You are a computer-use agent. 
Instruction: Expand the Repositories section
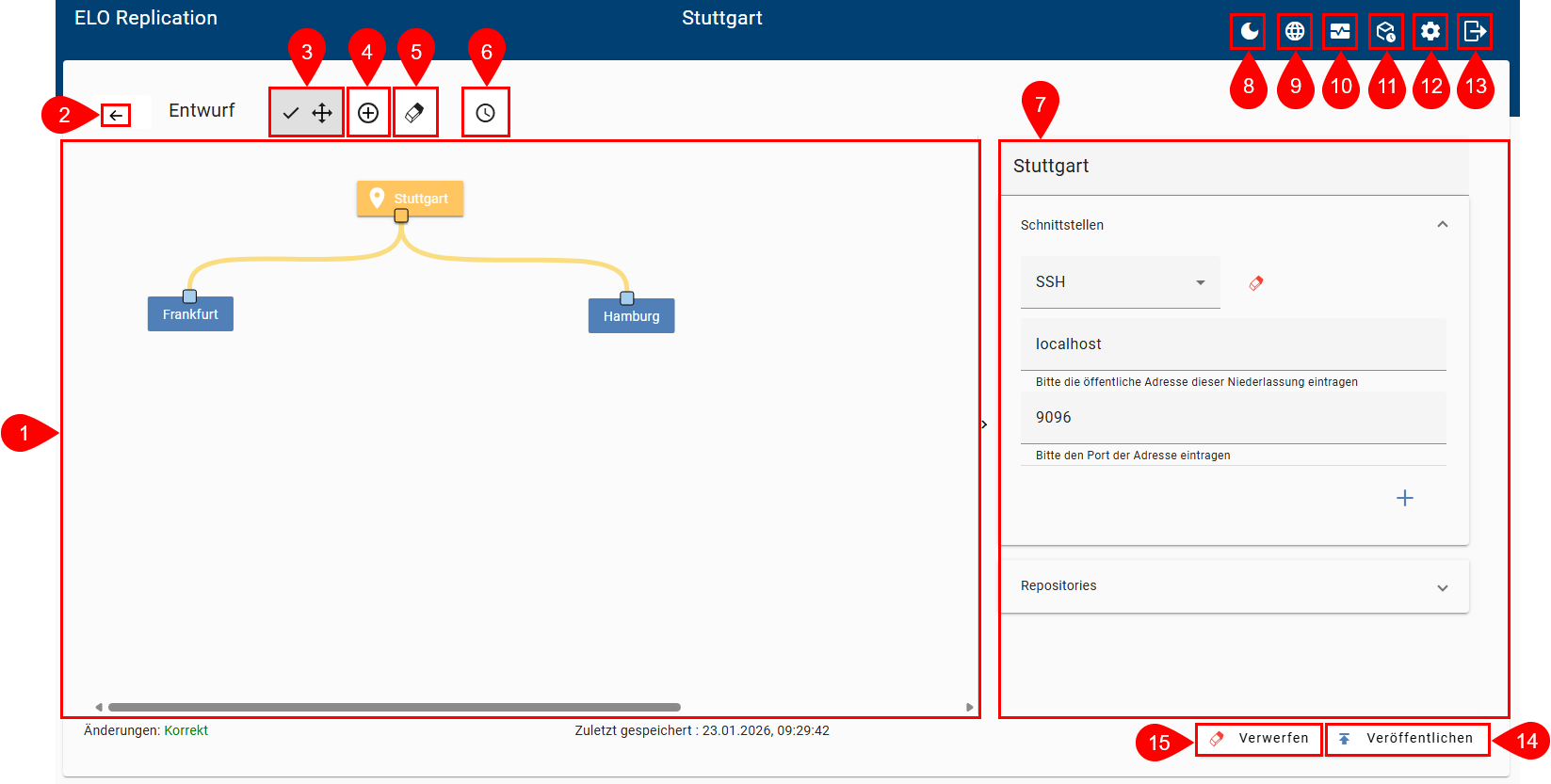coord(1443,587)
